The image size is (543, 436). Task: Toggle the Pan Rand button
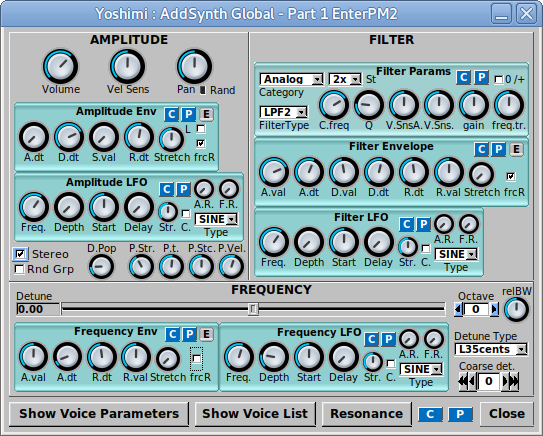[203, 90]
